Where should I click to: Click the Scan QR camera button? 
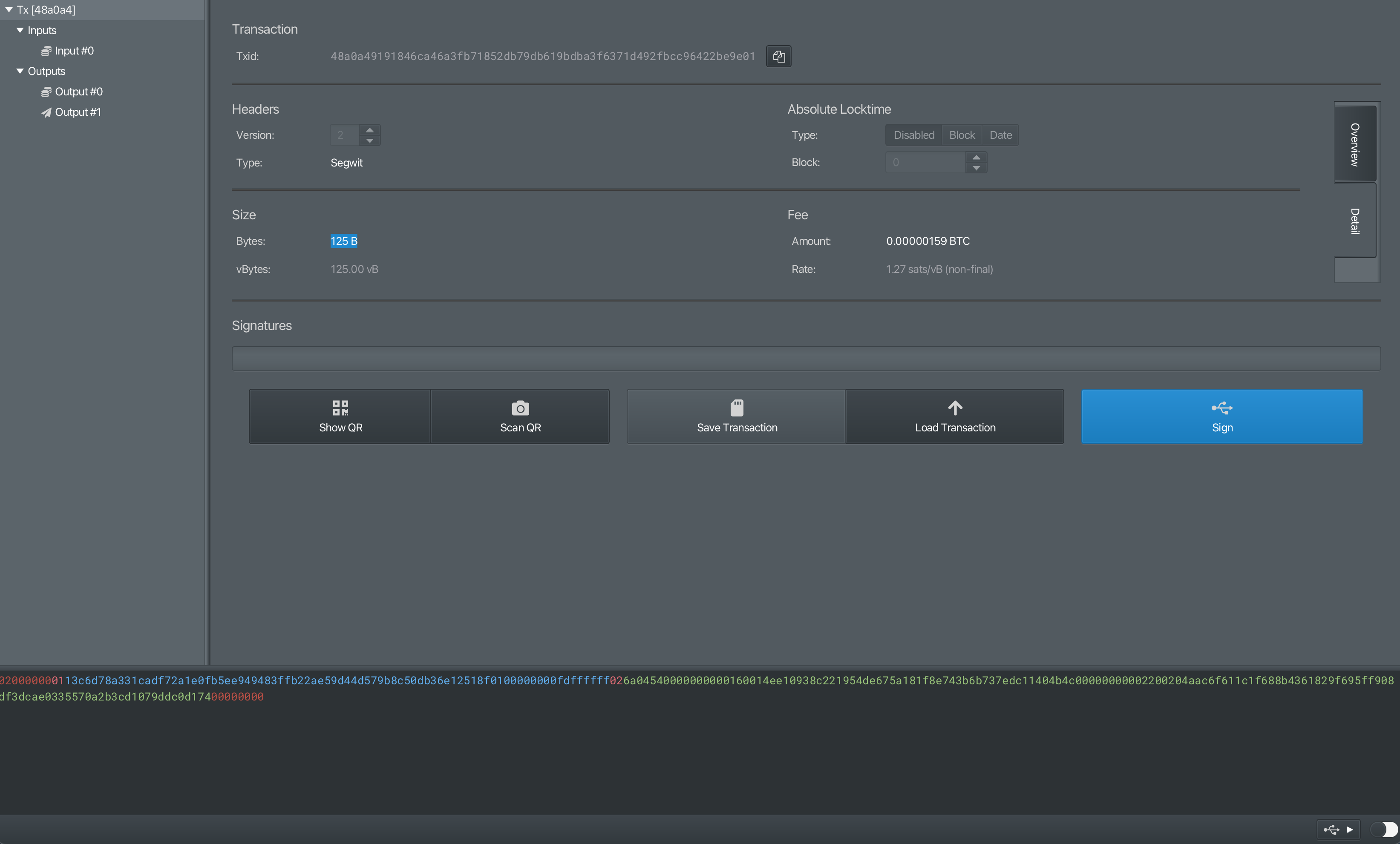520,416
